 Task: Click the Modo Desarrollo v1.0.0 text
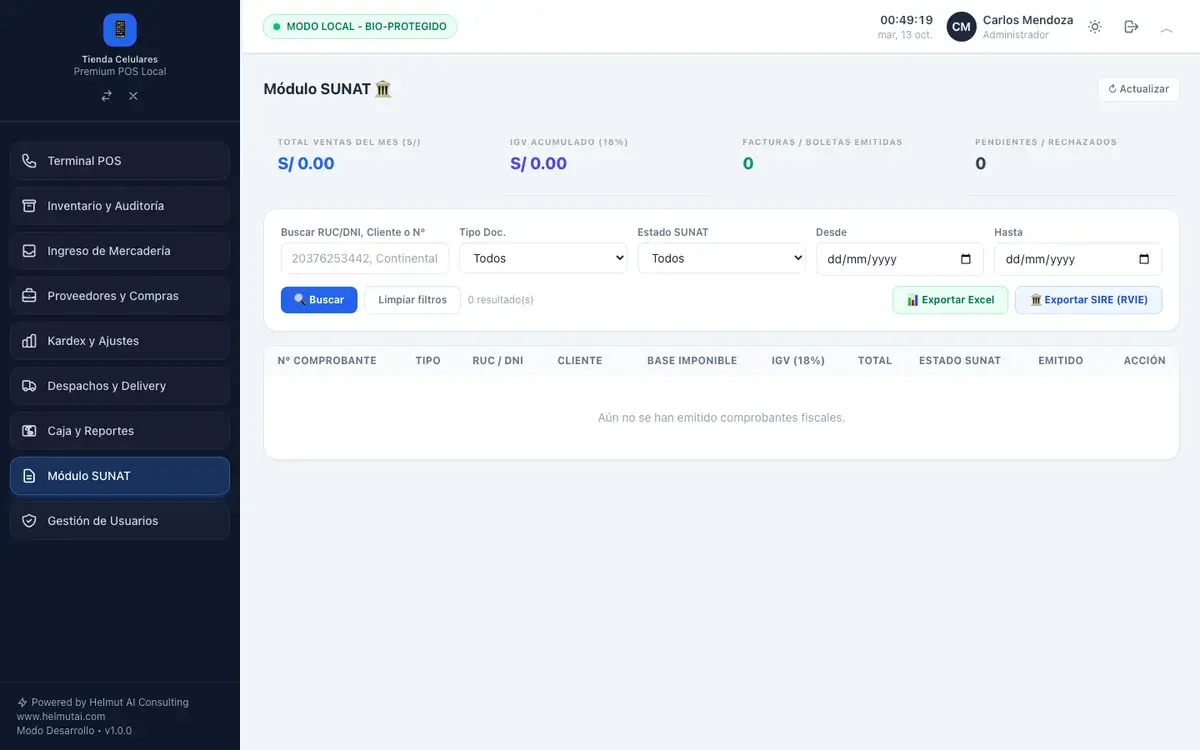click(74, 731)
